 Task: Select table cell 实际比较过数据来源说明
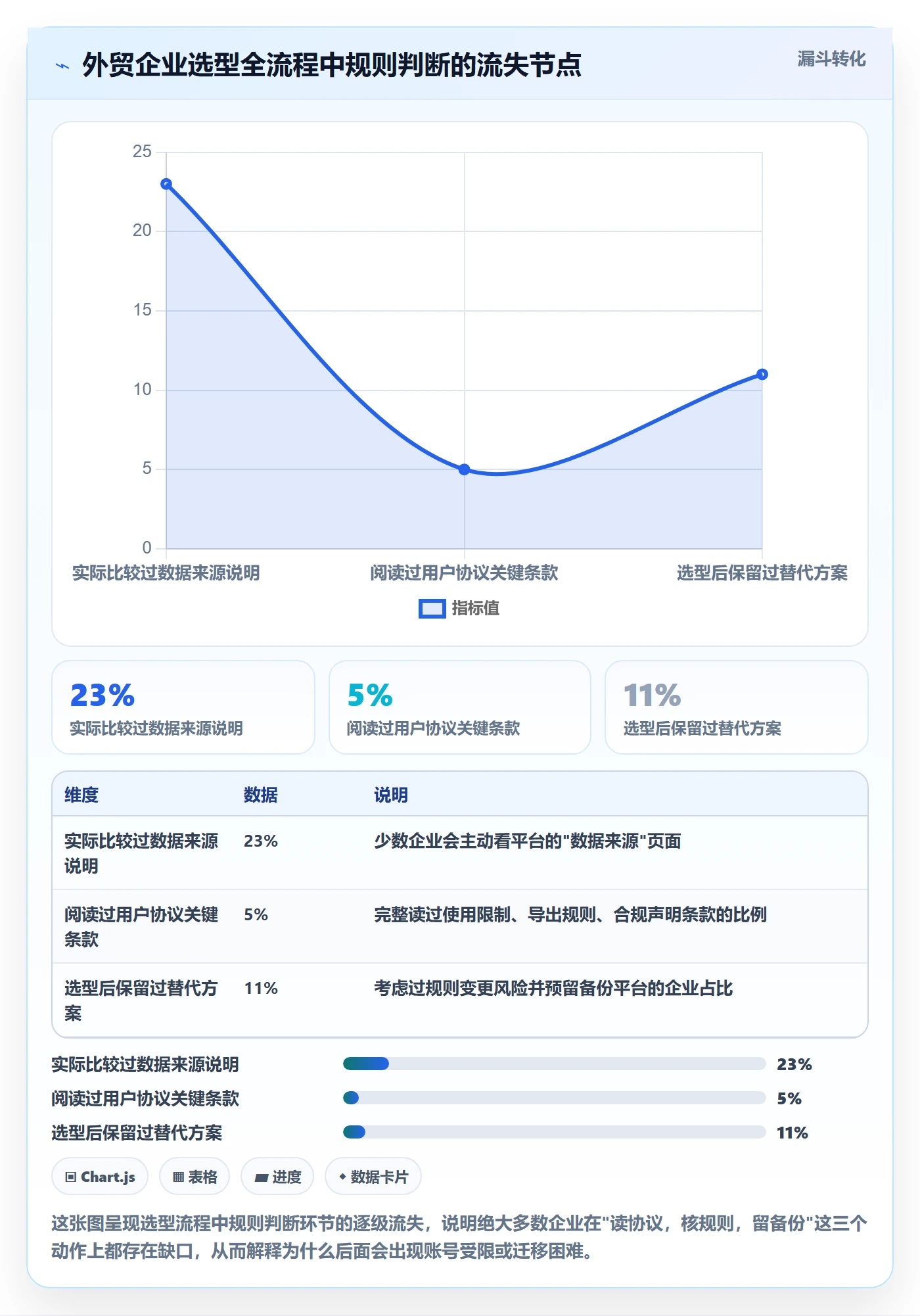[141, 853]
